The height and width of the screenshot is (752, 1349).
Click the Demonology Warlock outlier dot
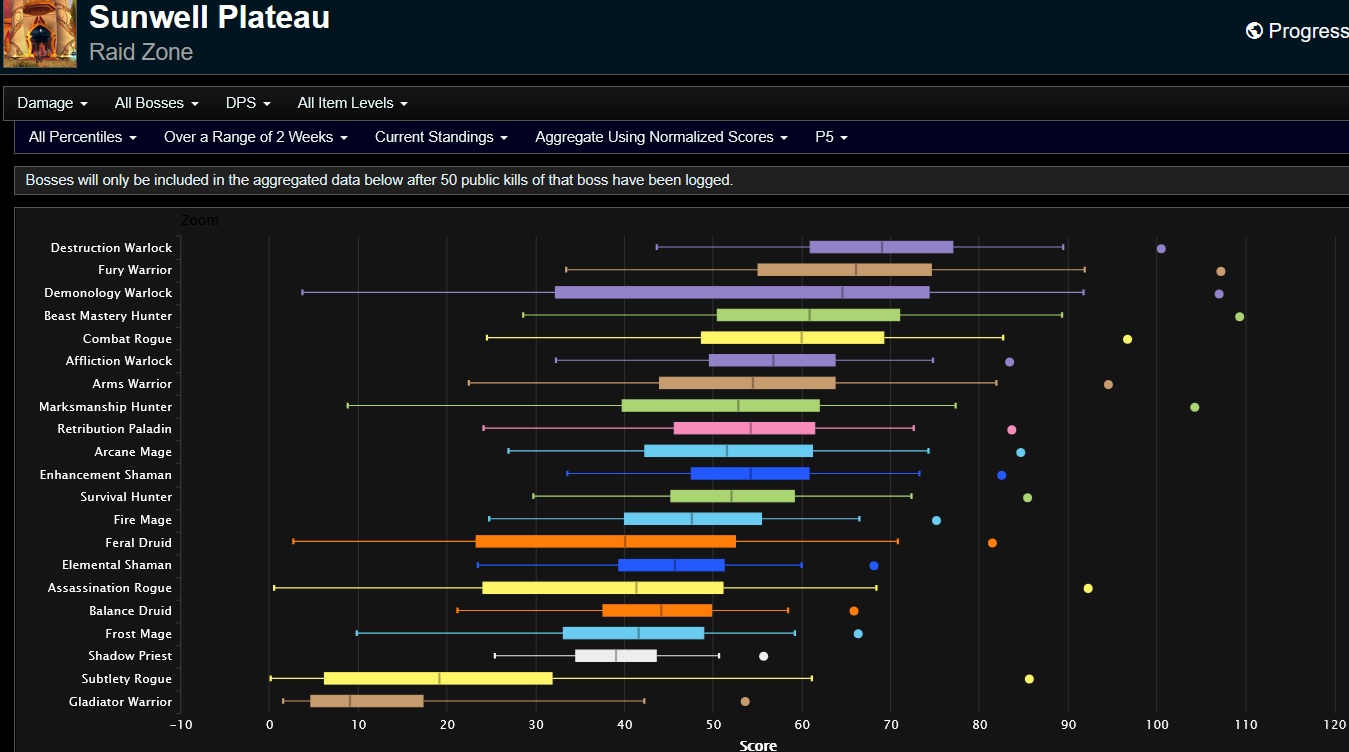click(1219, 294)
